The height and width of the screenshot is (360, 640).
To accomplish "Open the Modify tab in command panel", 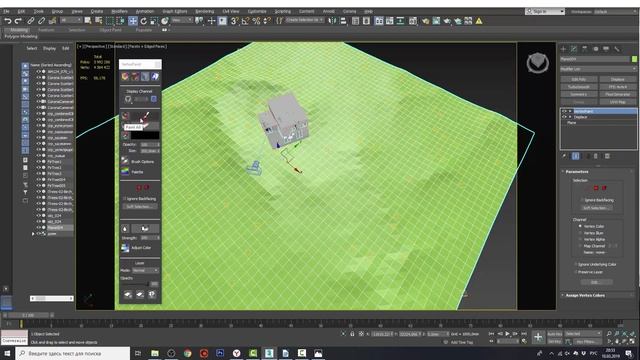I will [x=574, y=49].
